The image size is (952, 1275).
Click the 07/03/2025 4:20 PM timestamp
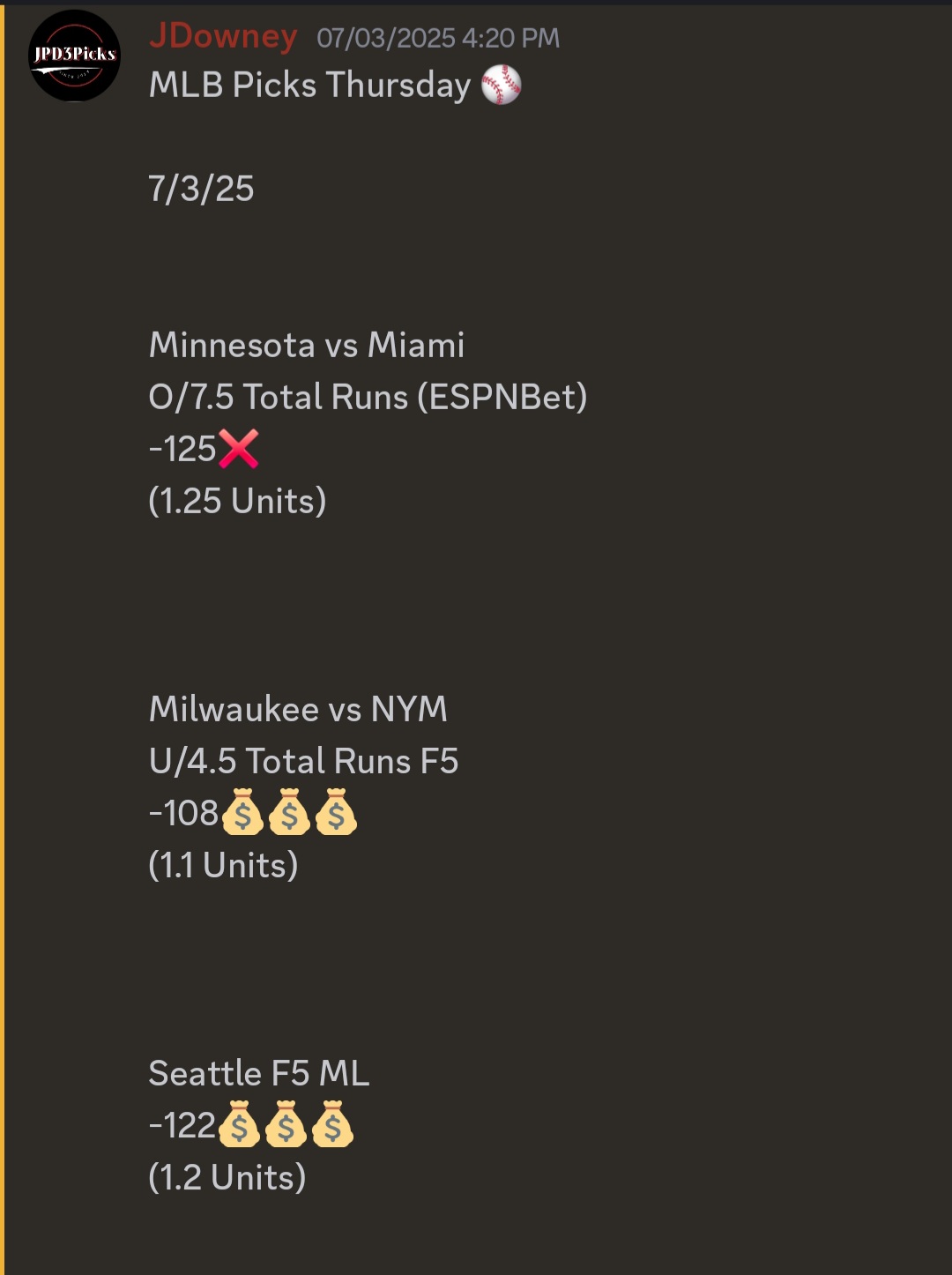click(438, 38)
